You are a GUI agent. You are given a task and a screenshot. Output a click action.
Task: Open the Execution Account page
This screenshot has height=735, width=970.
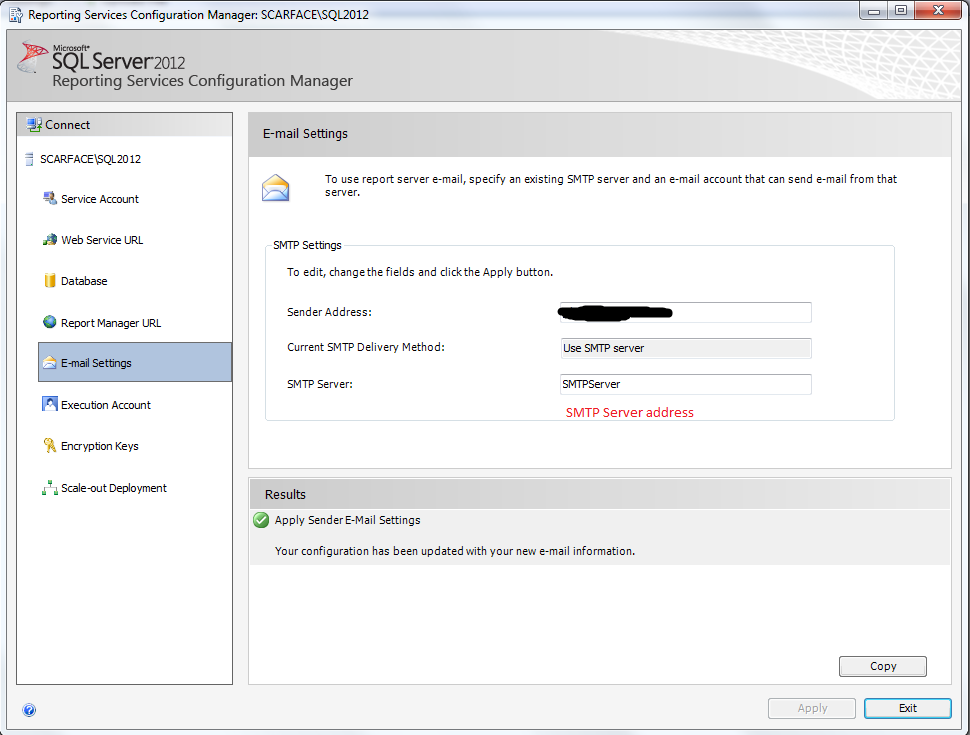pyautogui.click(x=106, y=405)
